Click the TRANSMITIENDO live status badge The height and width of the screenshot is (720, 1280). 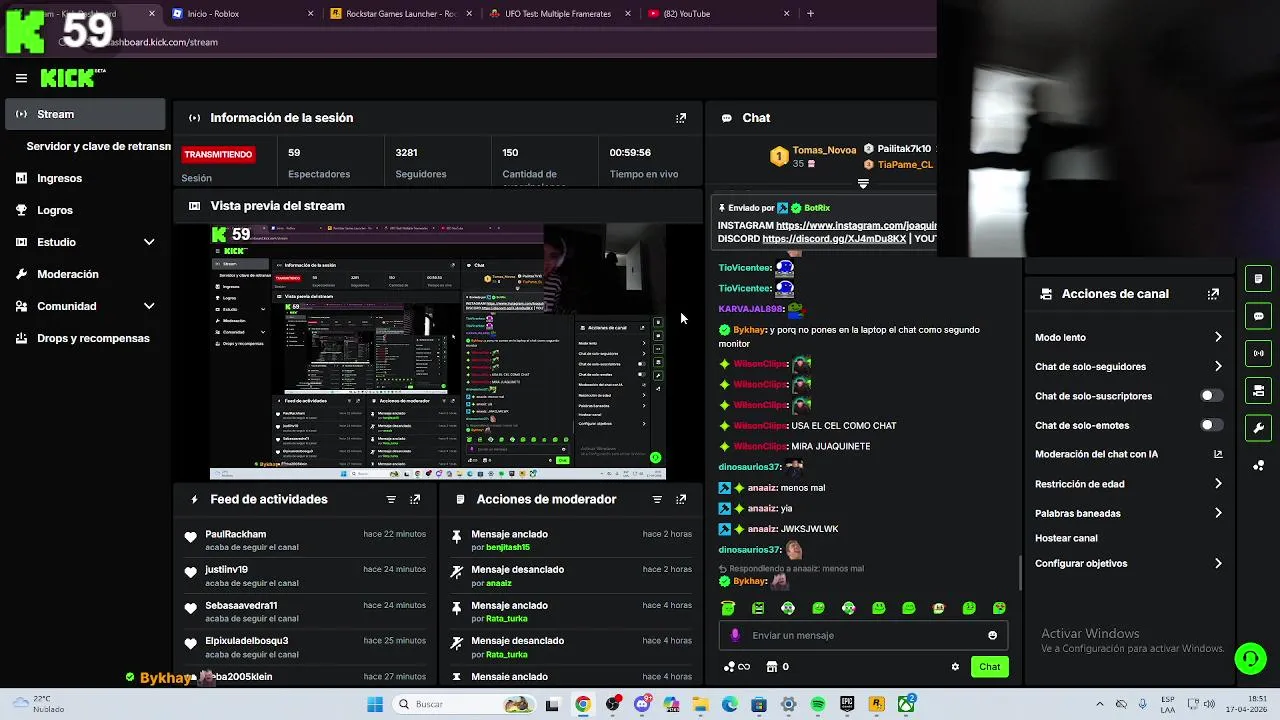click(x=218, y=155)
